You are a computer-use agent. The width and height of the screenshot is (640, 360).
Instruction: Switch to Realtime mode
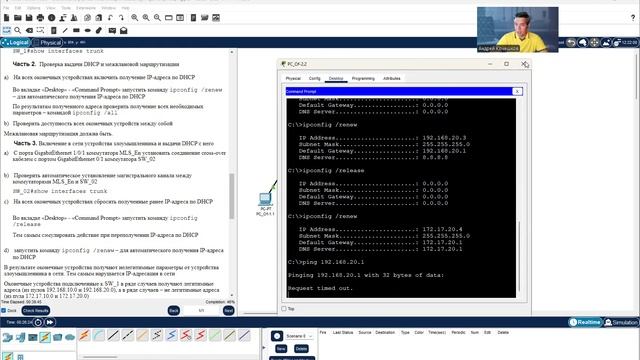[x=586, y=322]
